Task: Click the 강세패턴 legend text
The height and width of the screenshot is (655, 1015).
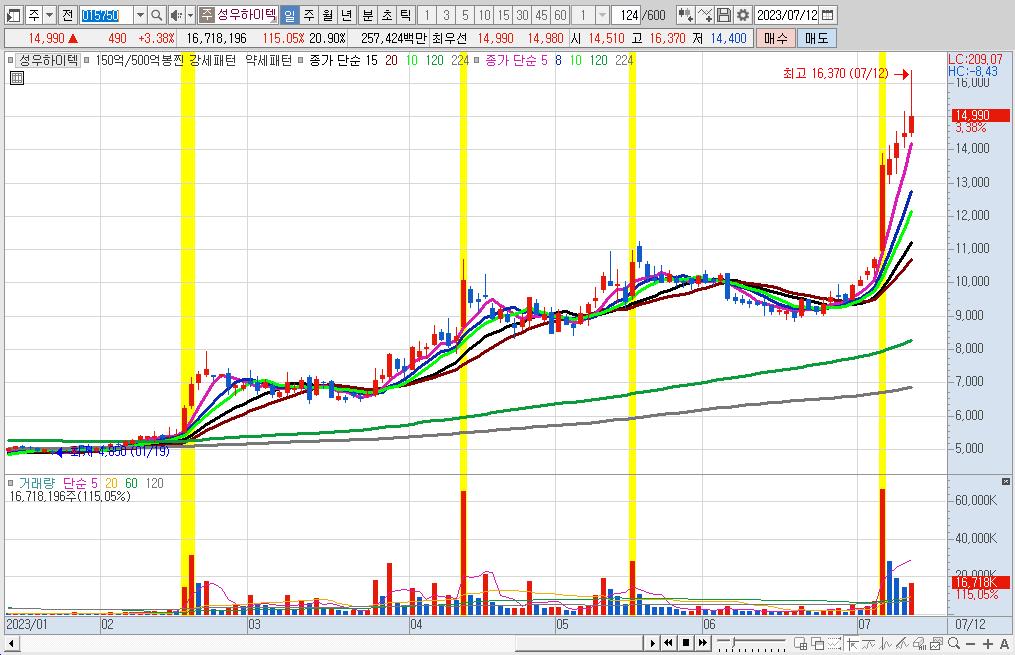Action: pyautogui.click(x=212, y=60)
